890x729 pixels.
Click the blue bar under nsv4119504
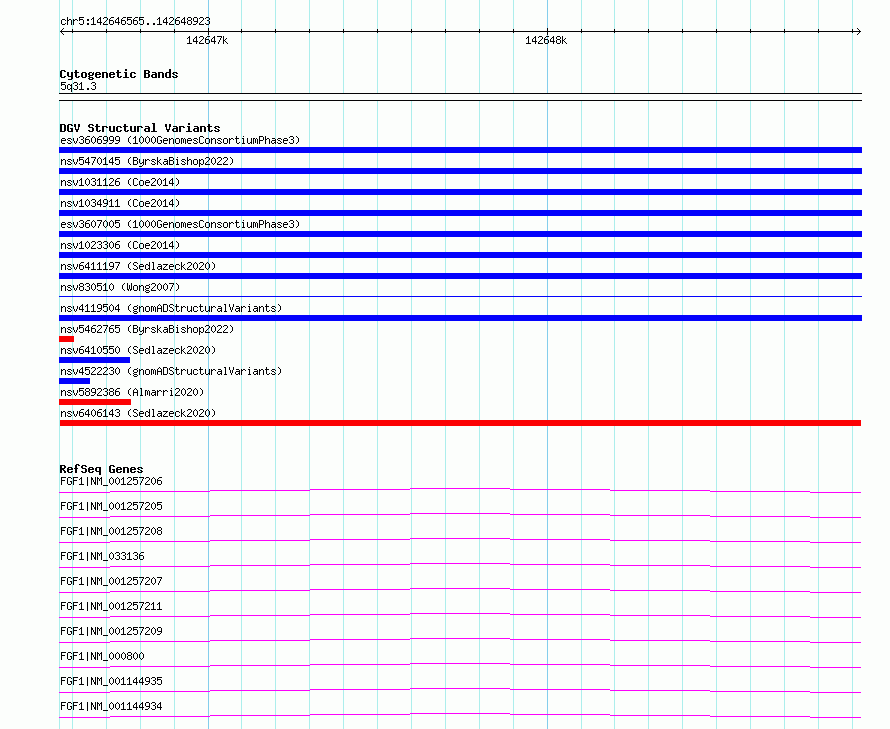(460, 318)
